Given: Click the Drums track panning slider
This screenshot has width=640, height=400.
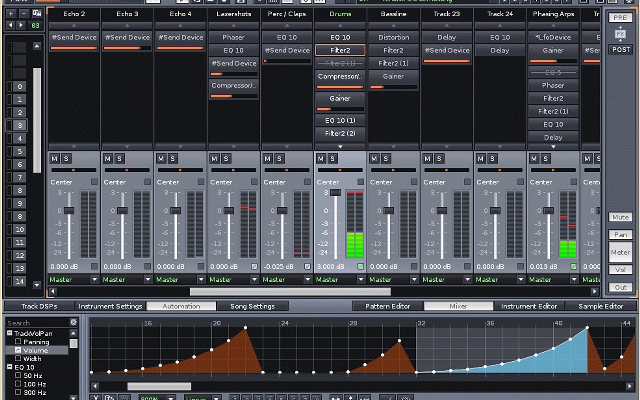Looking at the screenshot, I should (340, 170).
